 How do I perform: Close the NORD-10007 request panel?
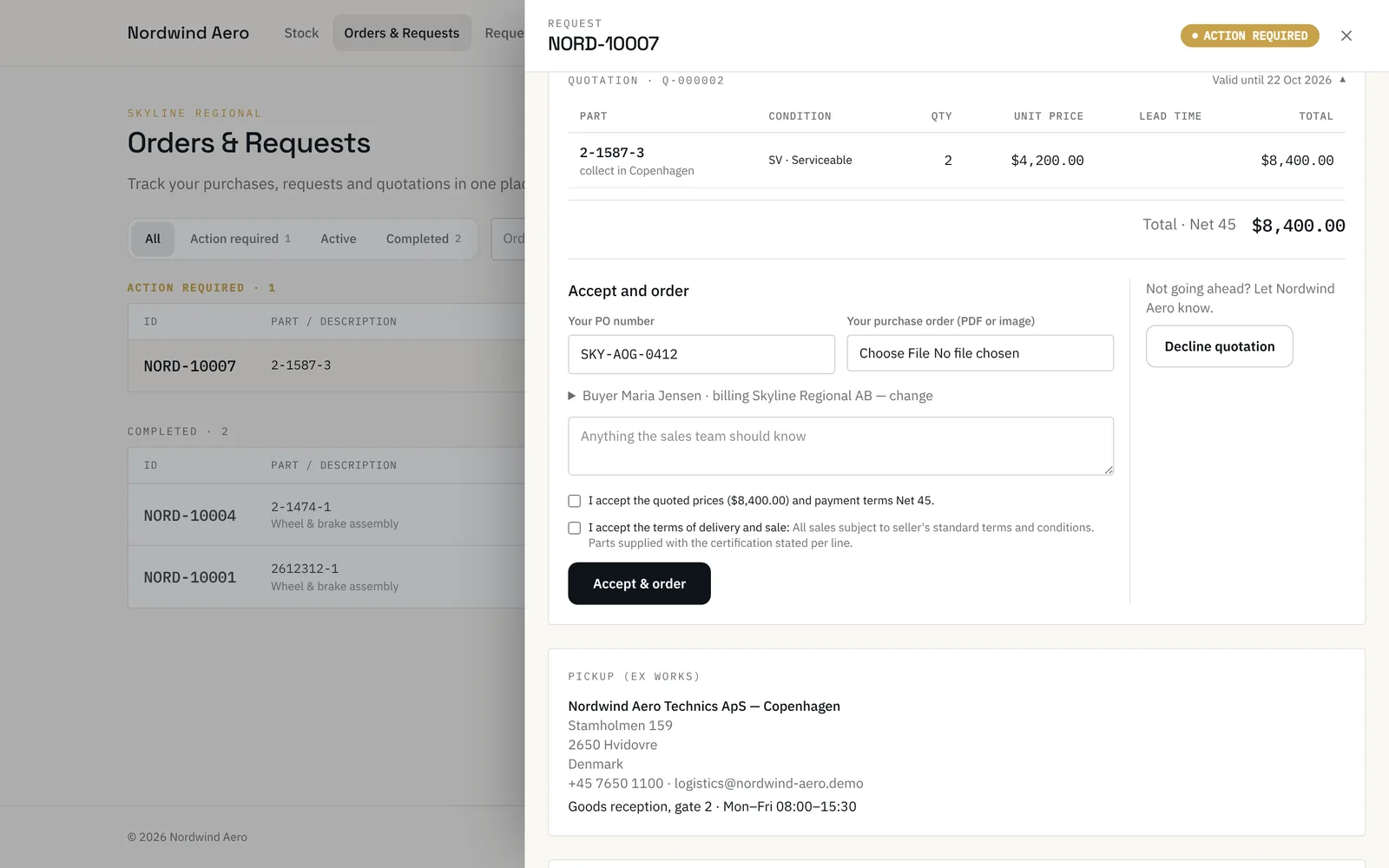click(x=1346, y=36)
